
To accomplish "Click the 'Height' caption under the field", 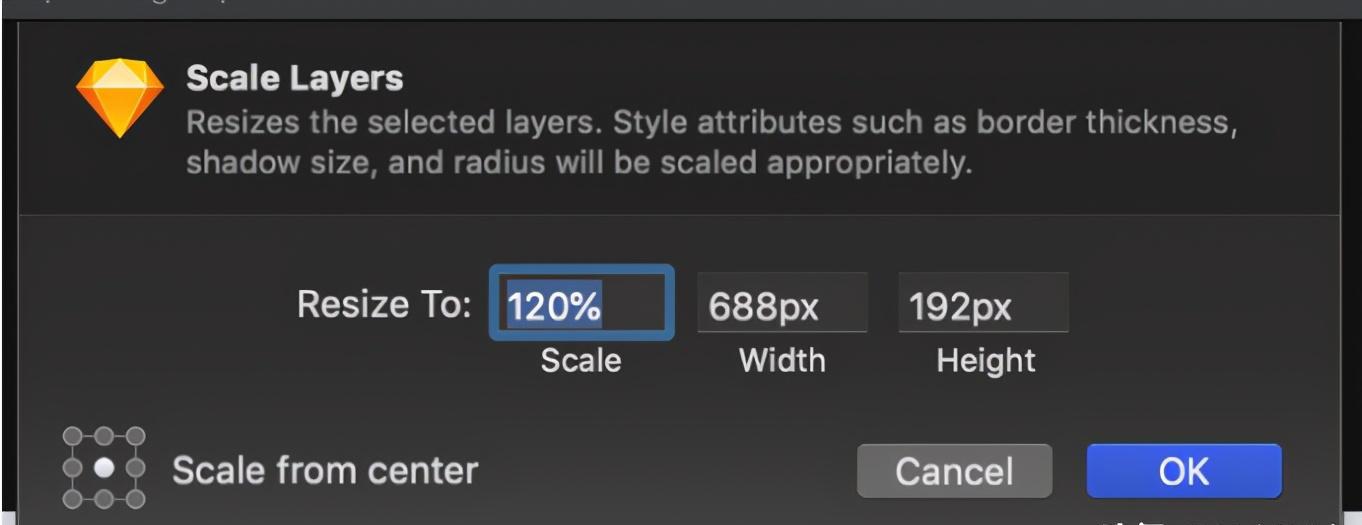I will pyautogui.click(x=986, y=360).
